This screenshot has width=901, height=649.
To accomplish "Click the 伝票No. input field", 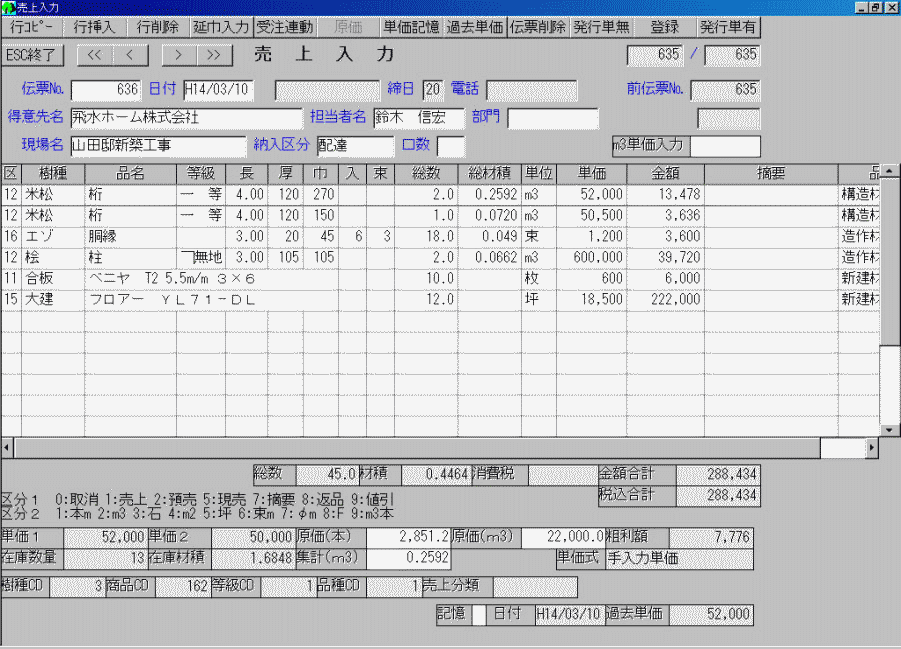I will [105, 89].
